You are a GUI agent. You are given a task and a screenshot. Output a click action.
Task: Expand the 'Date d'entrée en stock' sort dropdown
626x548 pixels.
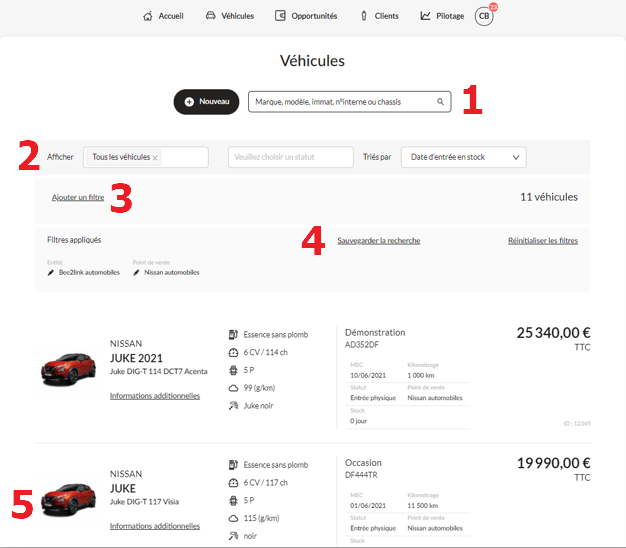pyautogui.click(x=464, y=157)
